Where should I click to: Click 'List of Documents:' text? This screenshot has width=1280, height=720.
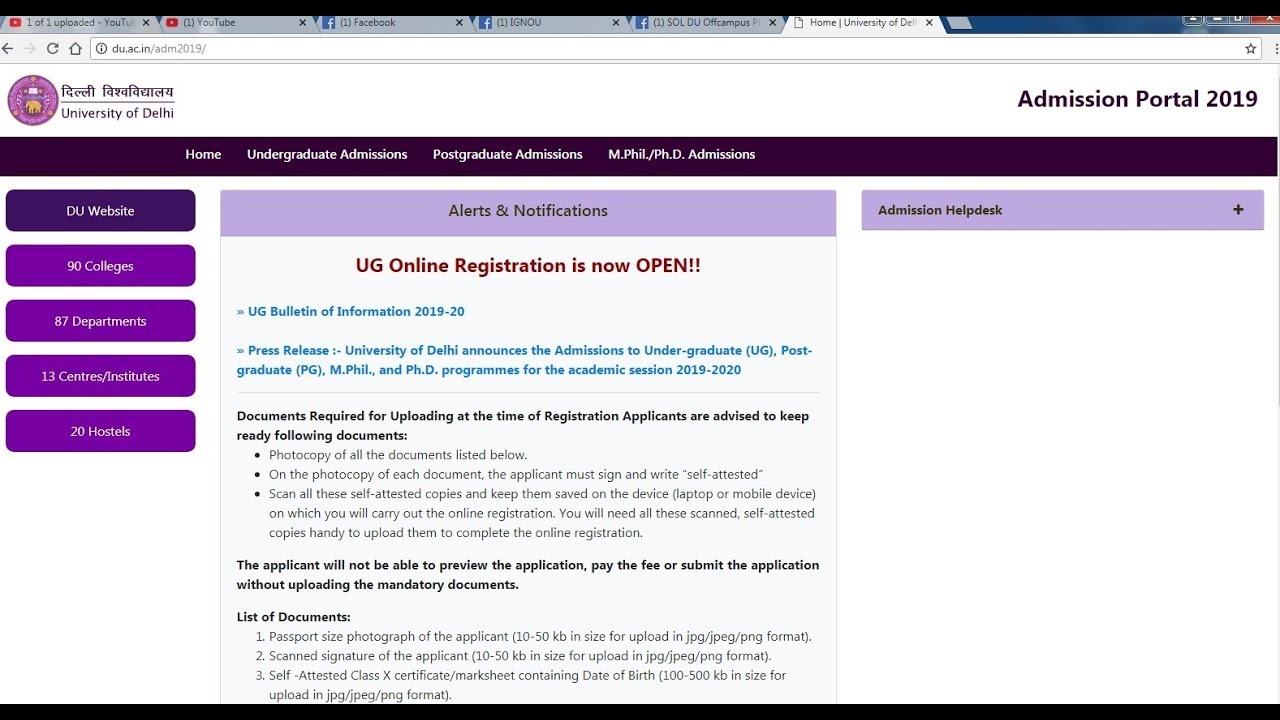pos(294,617)
